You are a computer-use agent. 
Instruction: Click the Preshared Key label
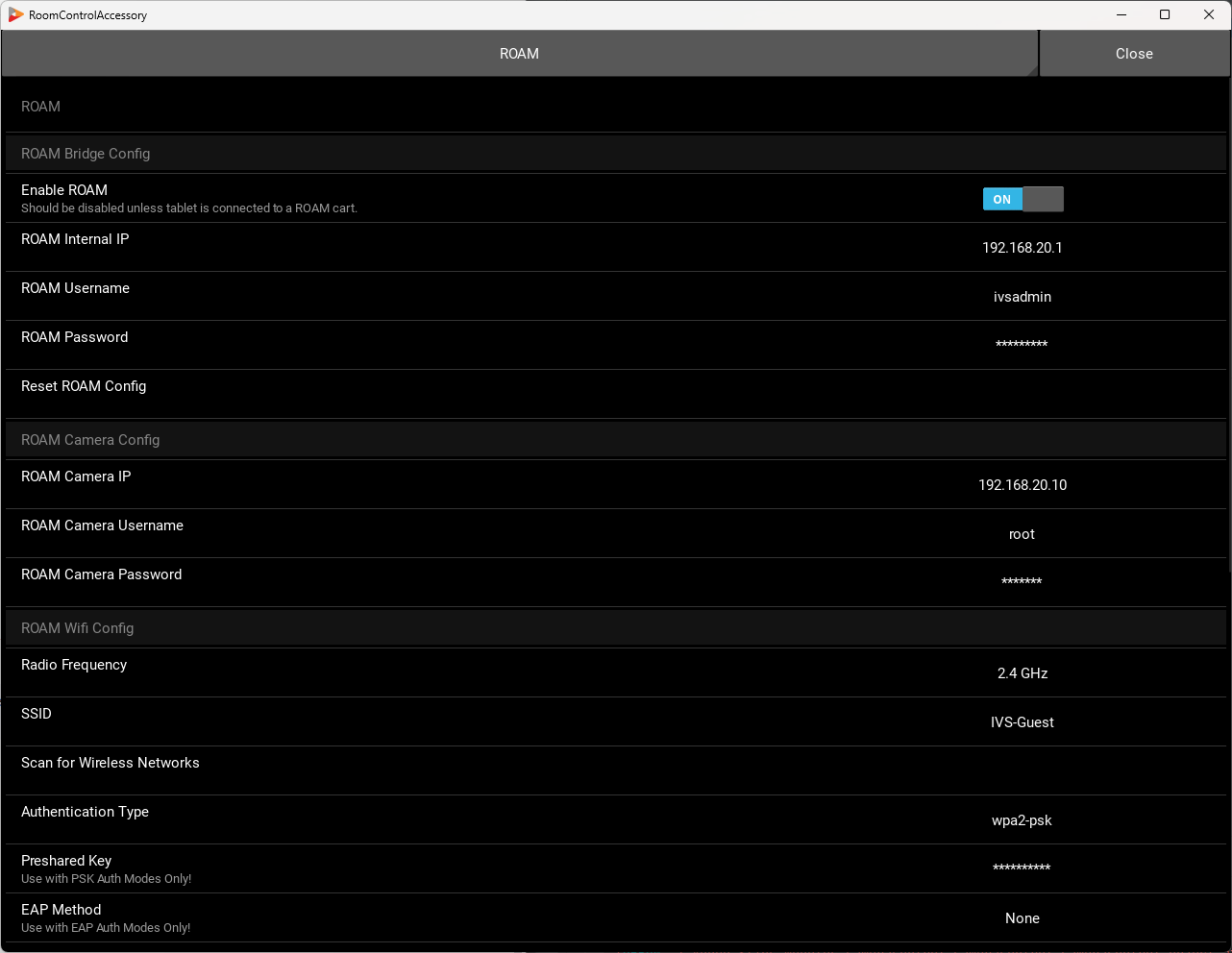pyautogui.click(x=66, y=861)
